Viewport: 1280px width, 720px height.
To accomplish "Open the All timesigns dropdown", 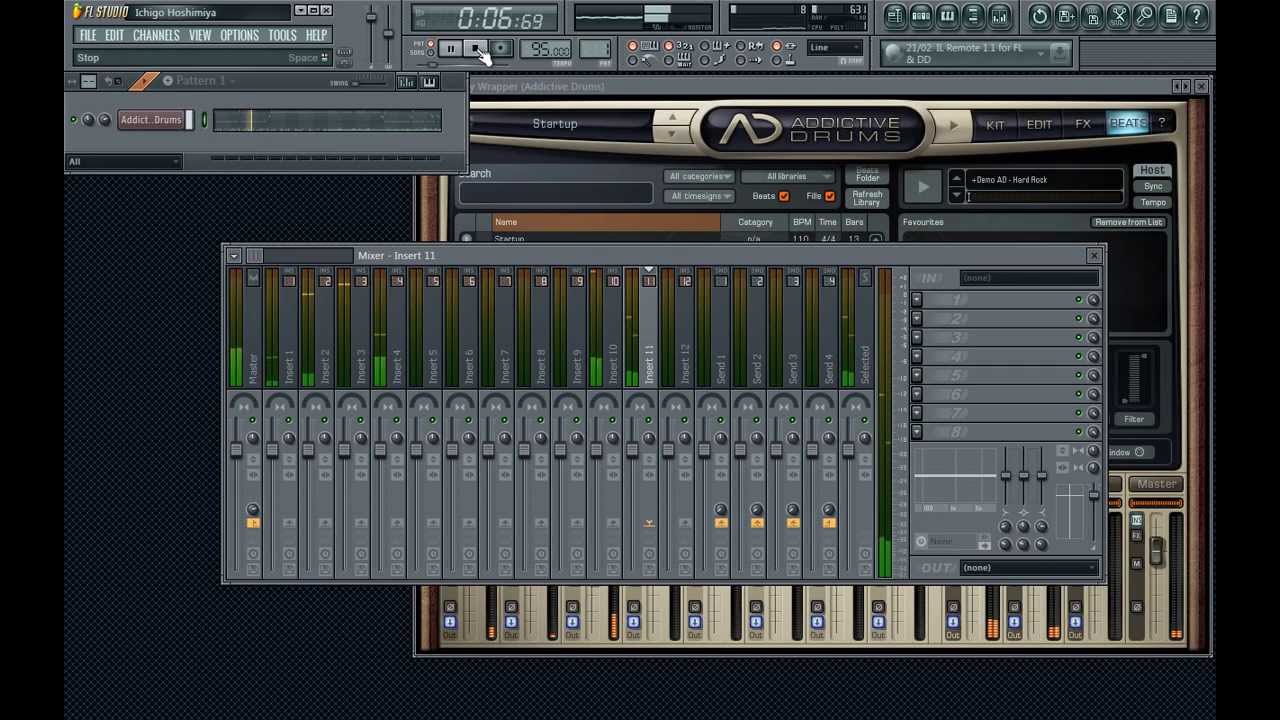I will coord(699,196).
